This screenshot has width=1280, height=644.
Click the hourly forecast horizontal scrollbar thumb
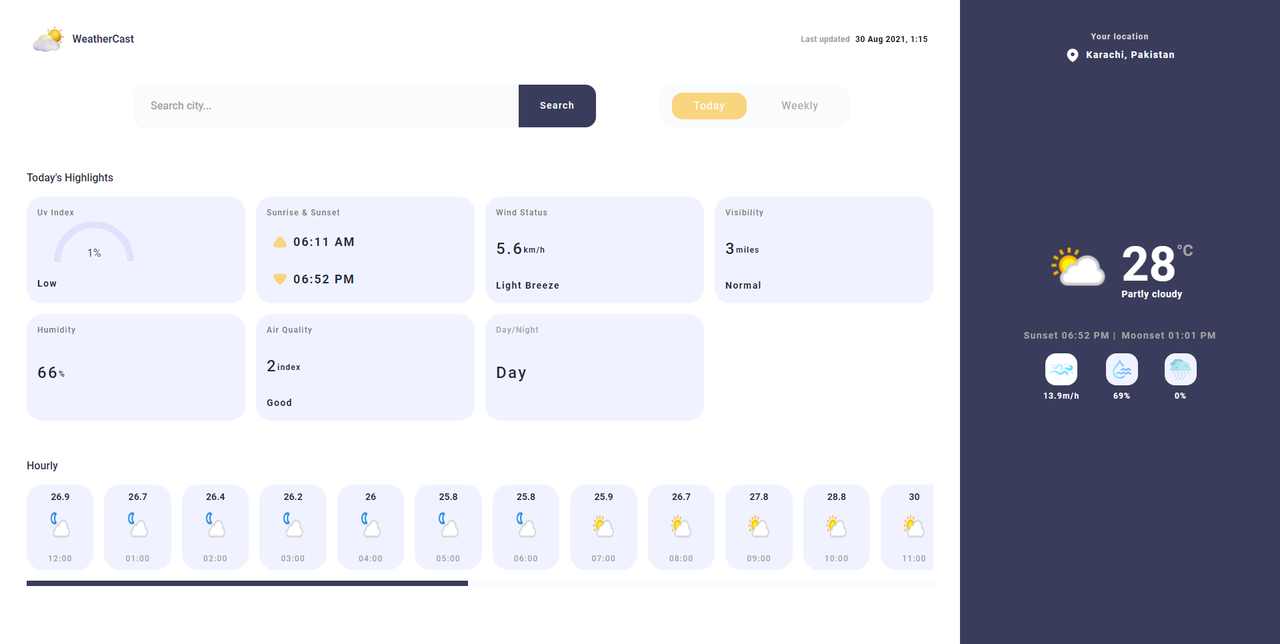tap(247, 583)
